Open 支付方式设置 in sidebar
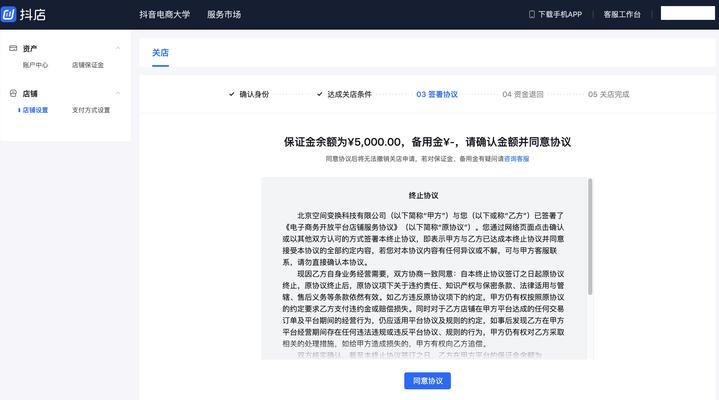 click(x=91, y=110)
